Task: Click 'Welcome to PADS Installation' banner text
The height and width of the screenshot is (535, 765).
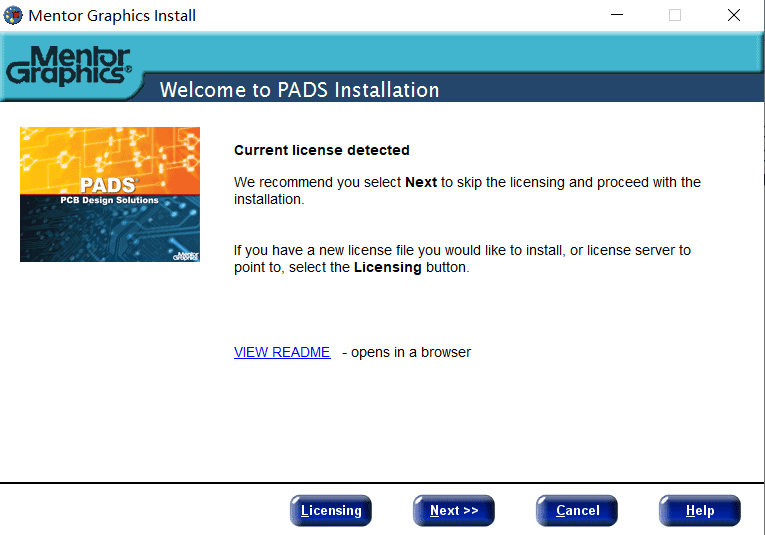Action: [300, 90]
